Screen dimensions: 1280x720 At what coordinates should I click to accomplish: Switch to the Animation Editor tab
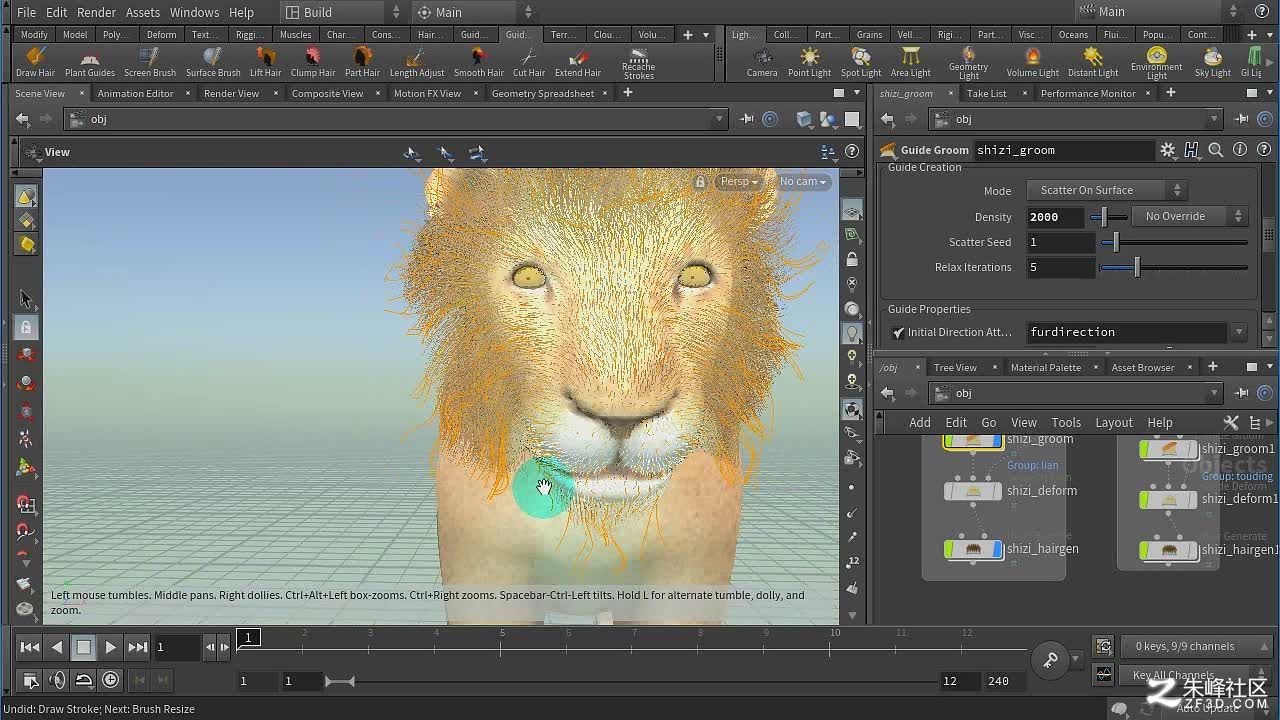point(135,93)
